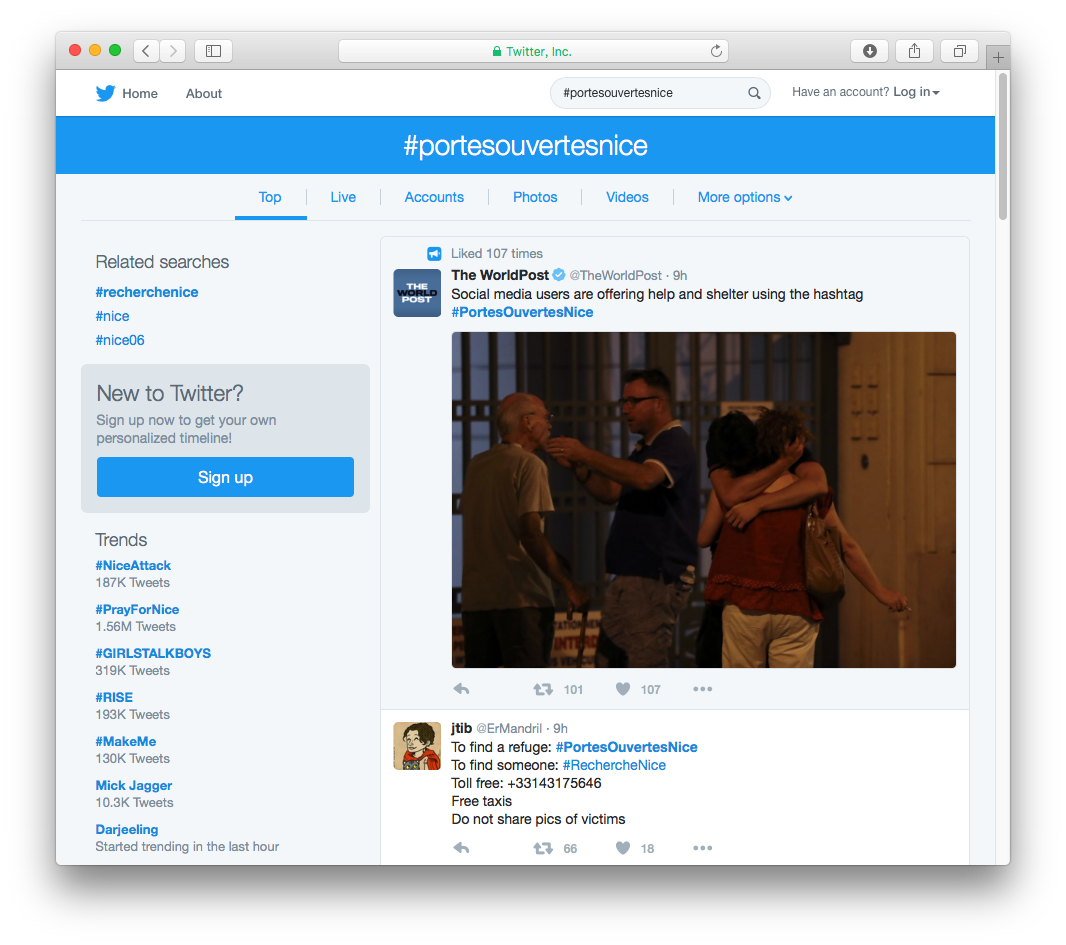Reload the page in Safari's address bar

pyautogui.click(x=716, y=51)
